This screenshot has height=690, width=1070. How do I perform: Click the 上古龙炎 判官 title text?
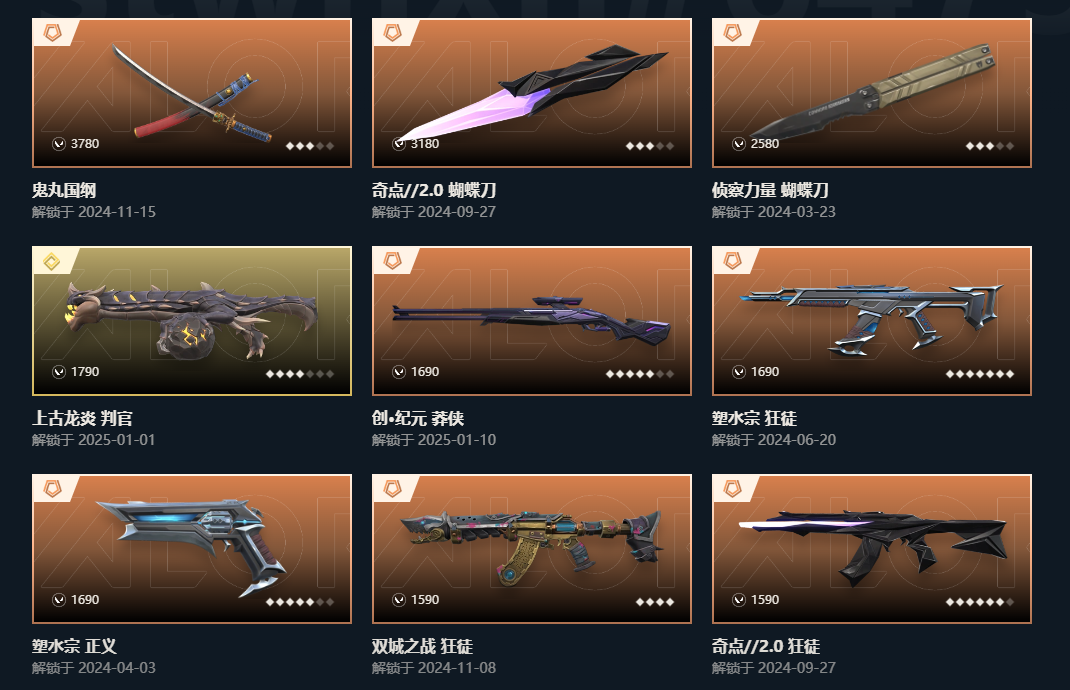point(83,418)
